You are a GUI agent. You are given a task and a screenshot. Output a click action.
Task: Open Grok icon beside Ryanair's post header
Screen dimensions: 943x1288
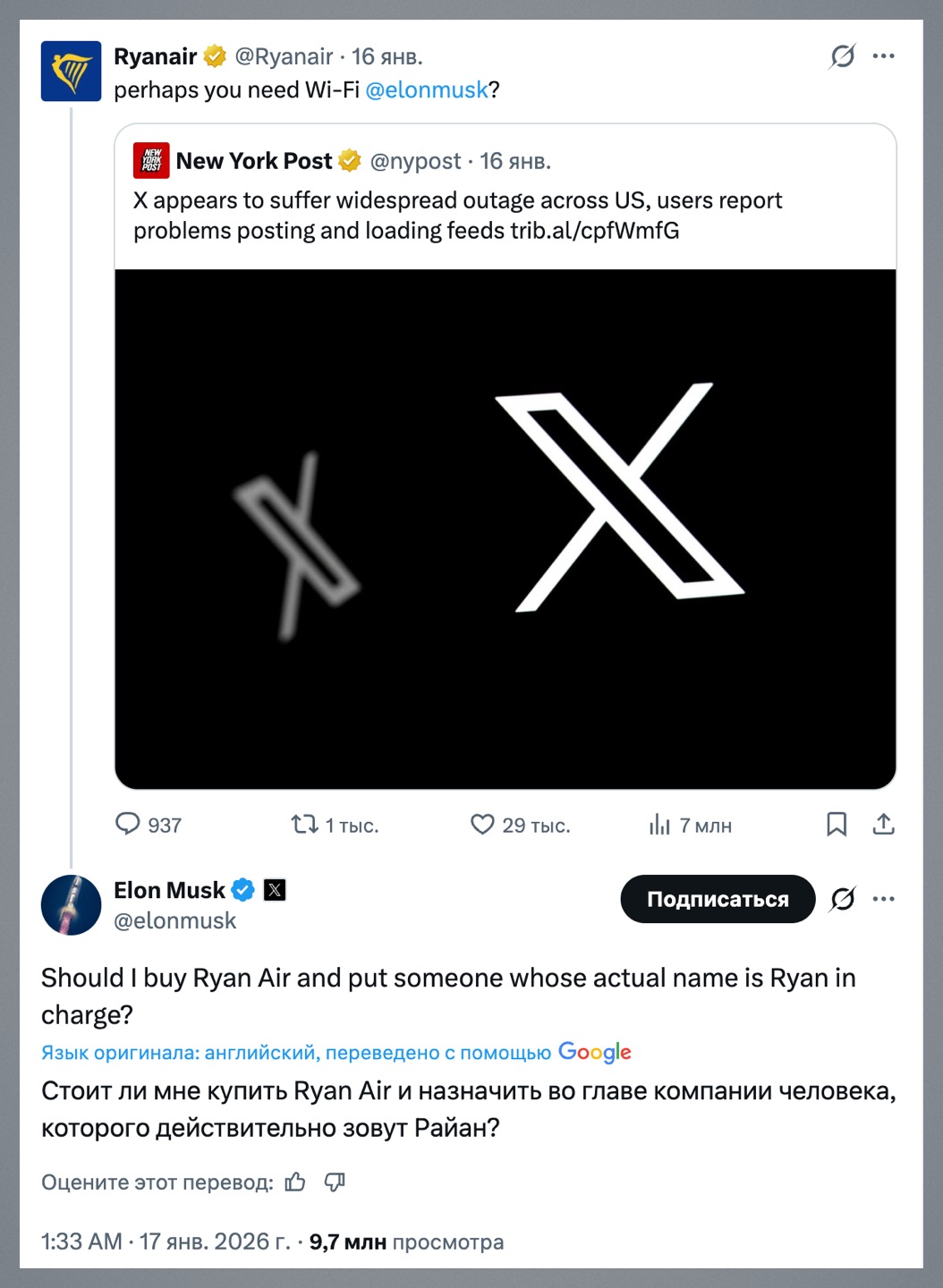pos(842,56)
